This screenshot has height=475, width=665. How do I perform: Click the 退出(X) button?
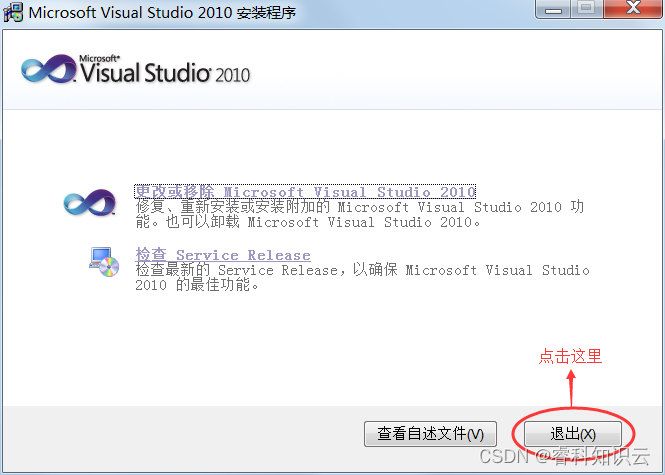(573, 433)
